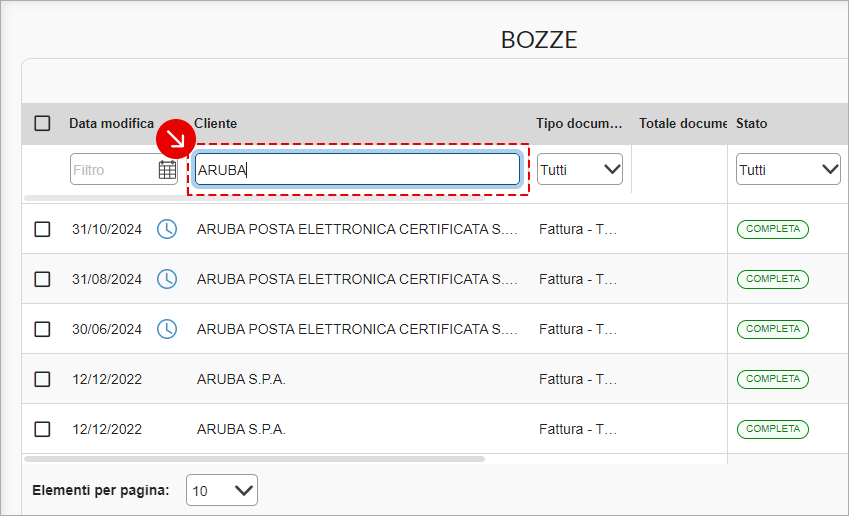Open the Elementi per pagina dropdown
849x516 pixels.
click(222, 490)
